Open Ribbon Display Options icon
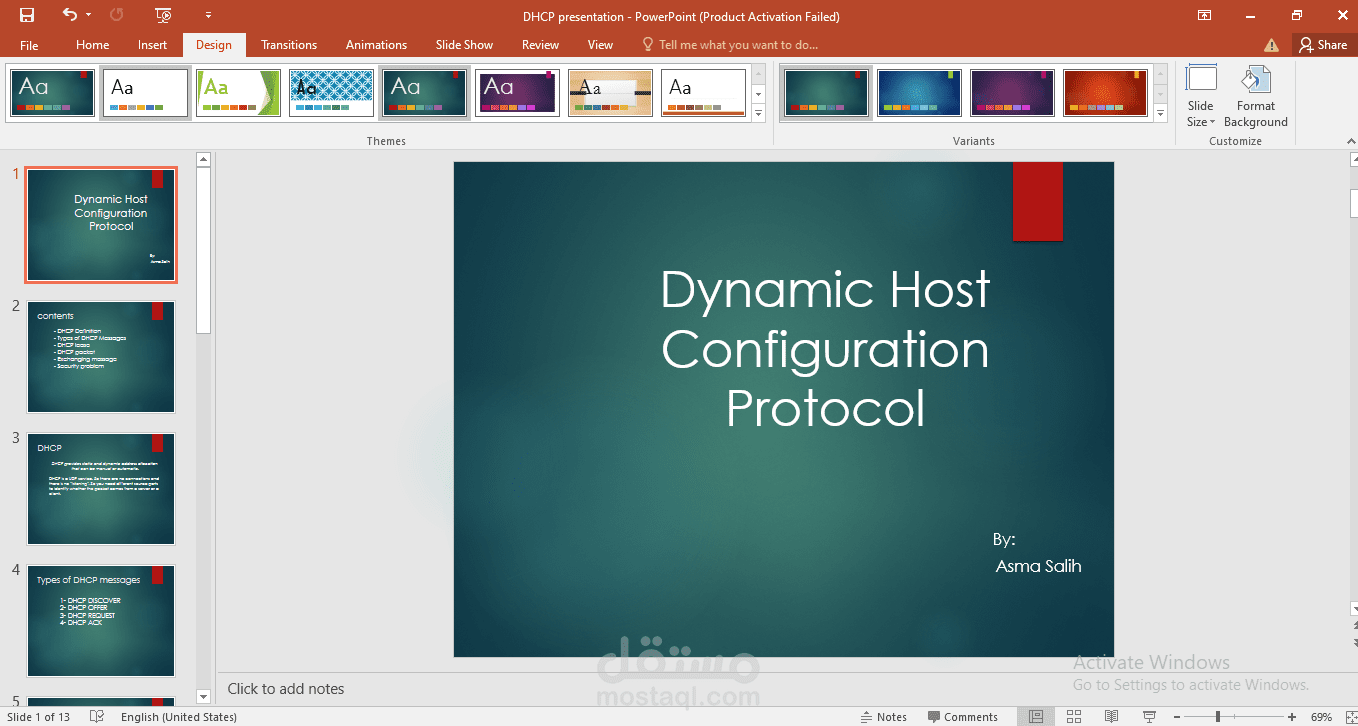The width and height of the screenshot is (1358, 726). 1205,15
